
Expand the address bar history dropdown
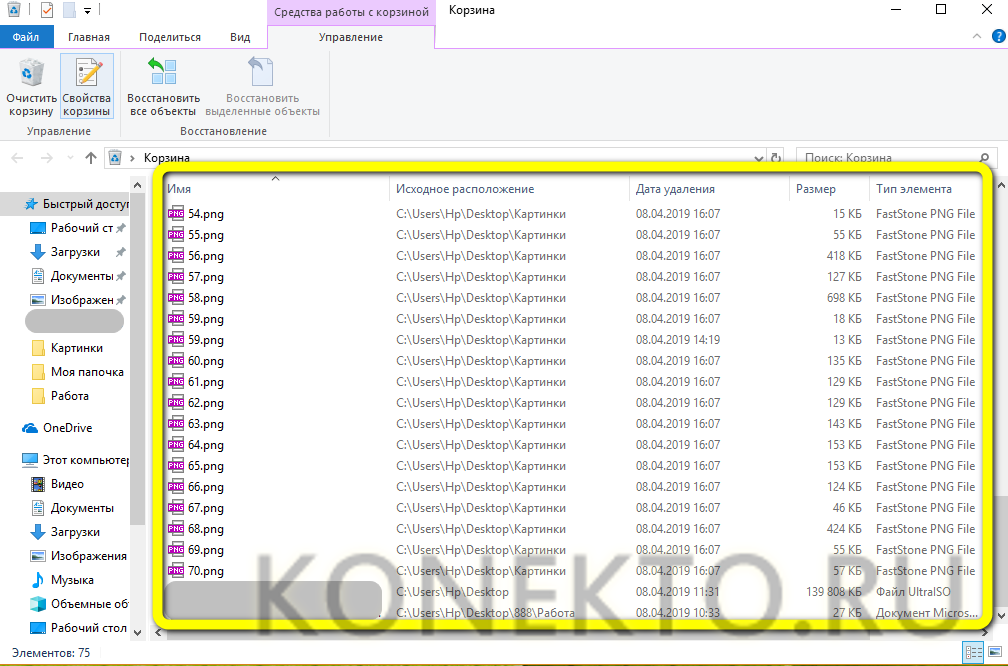click(759, 158)
